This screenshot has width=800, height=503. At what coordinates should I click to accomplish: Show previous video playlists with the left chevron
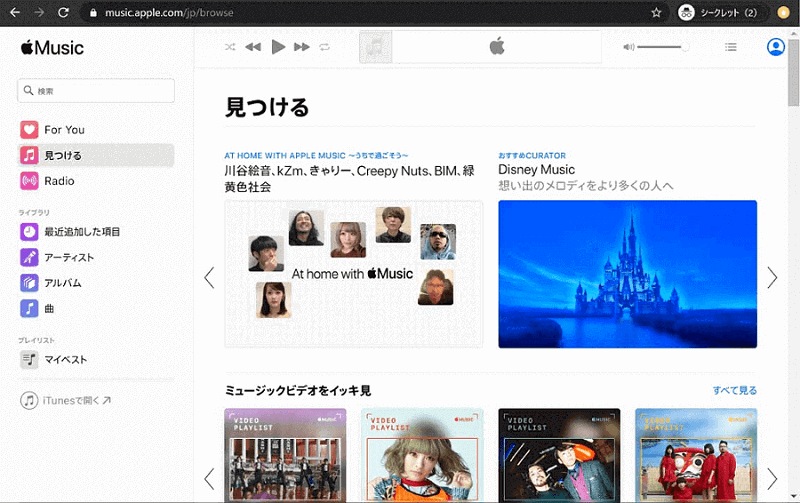pos(209,479)
